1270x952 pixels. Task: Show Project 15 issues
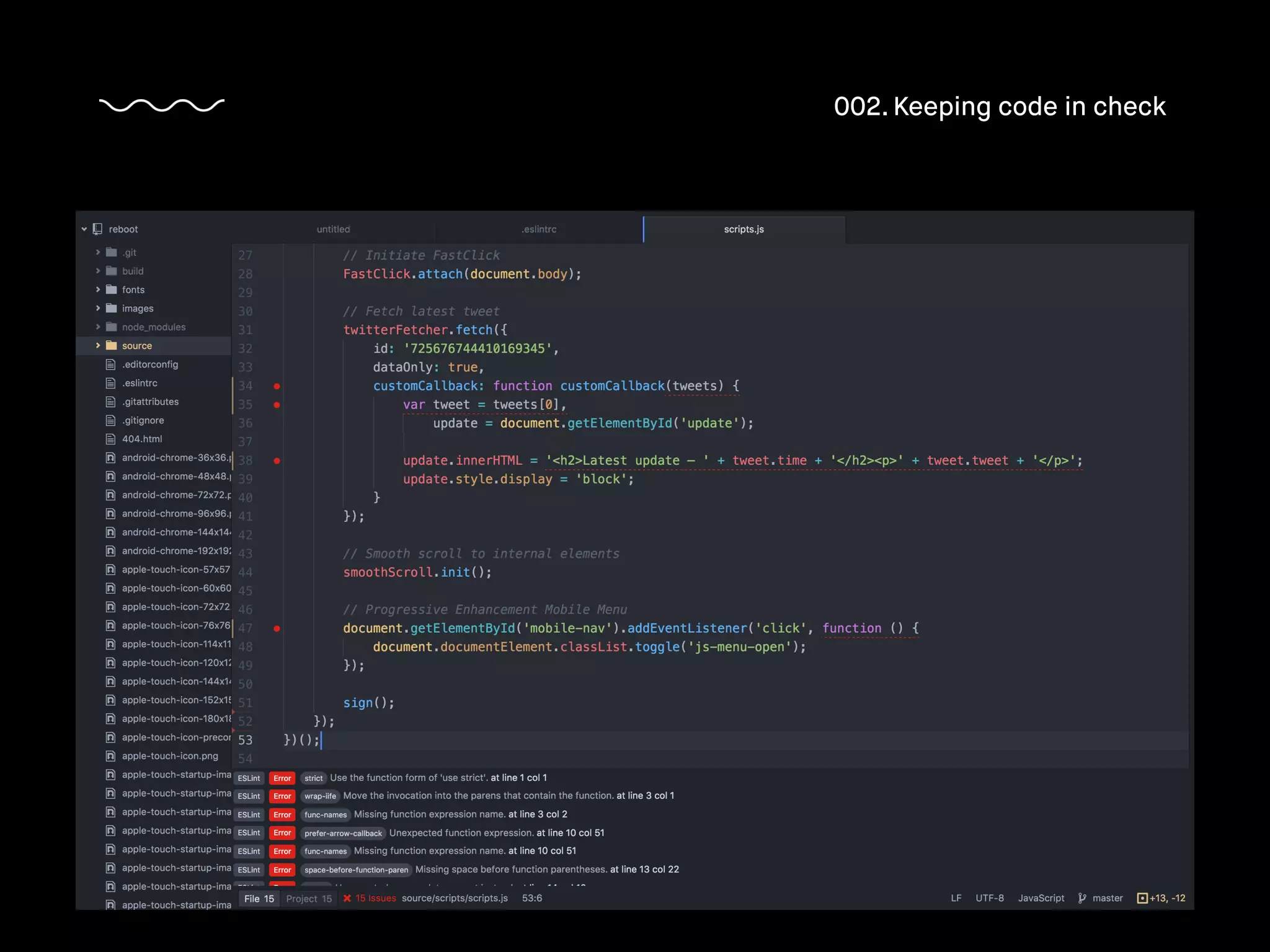[x=309, y=899]
